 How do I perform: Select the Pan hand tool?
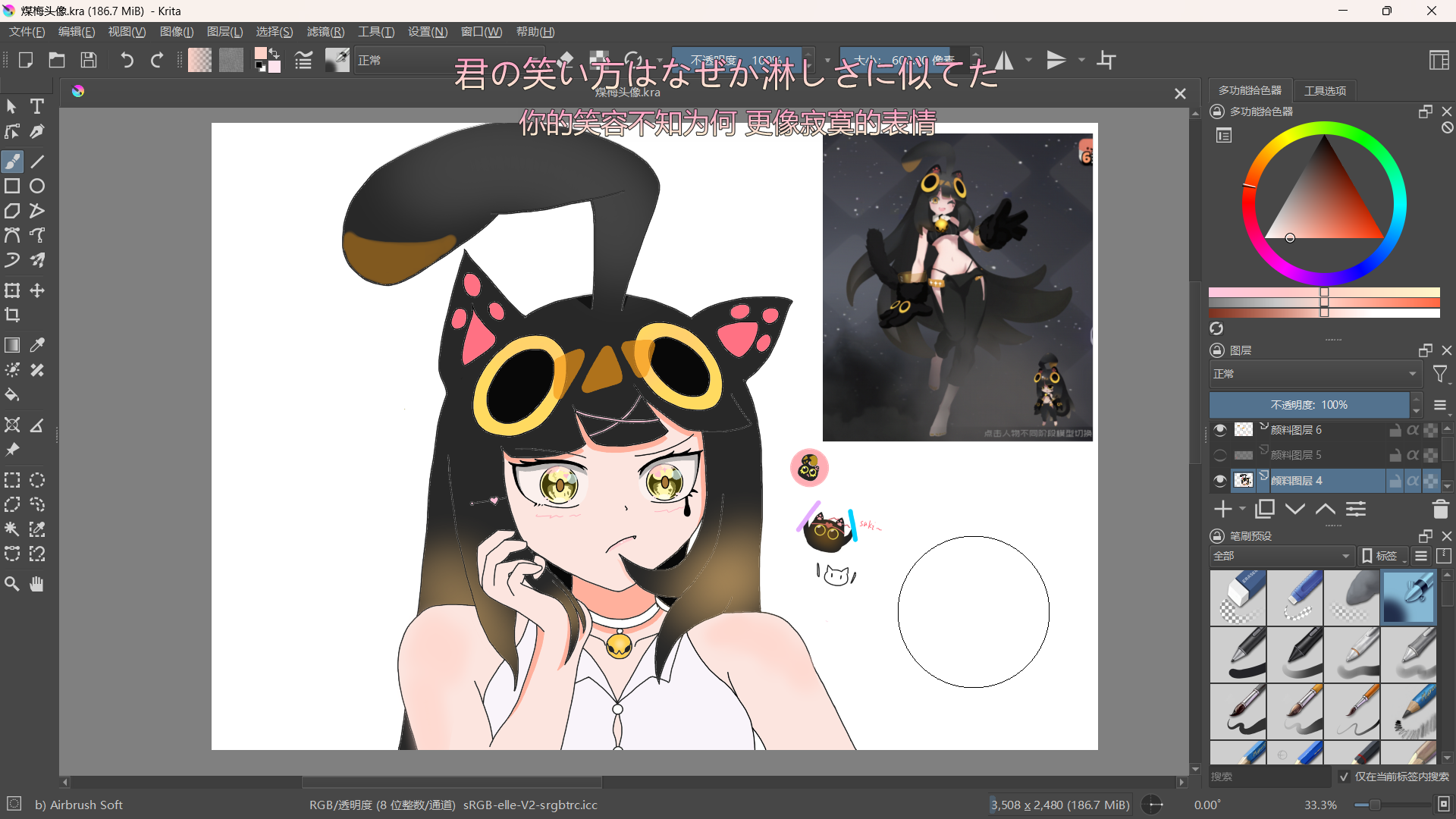pos(37,584)
